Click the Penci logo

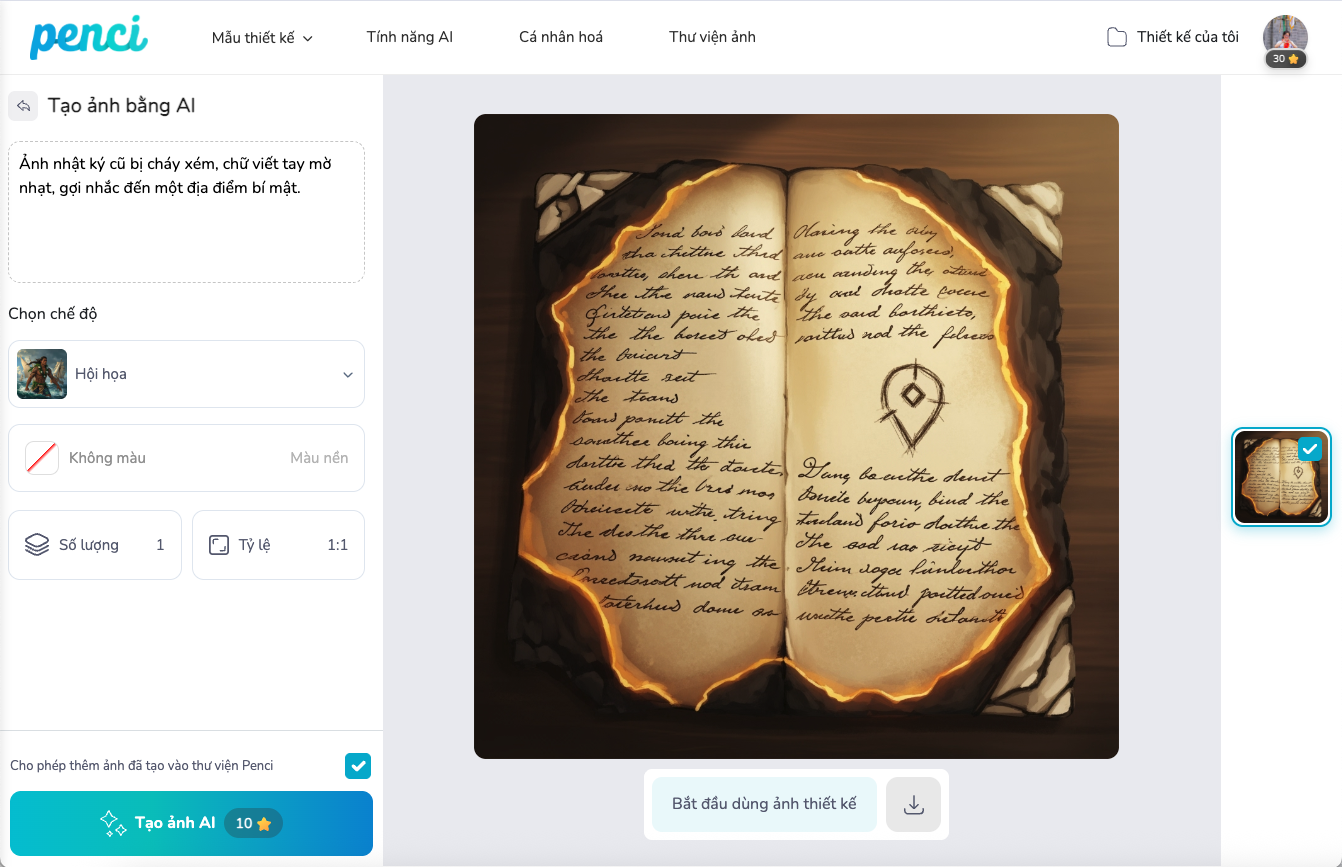(x=89, y=37)
